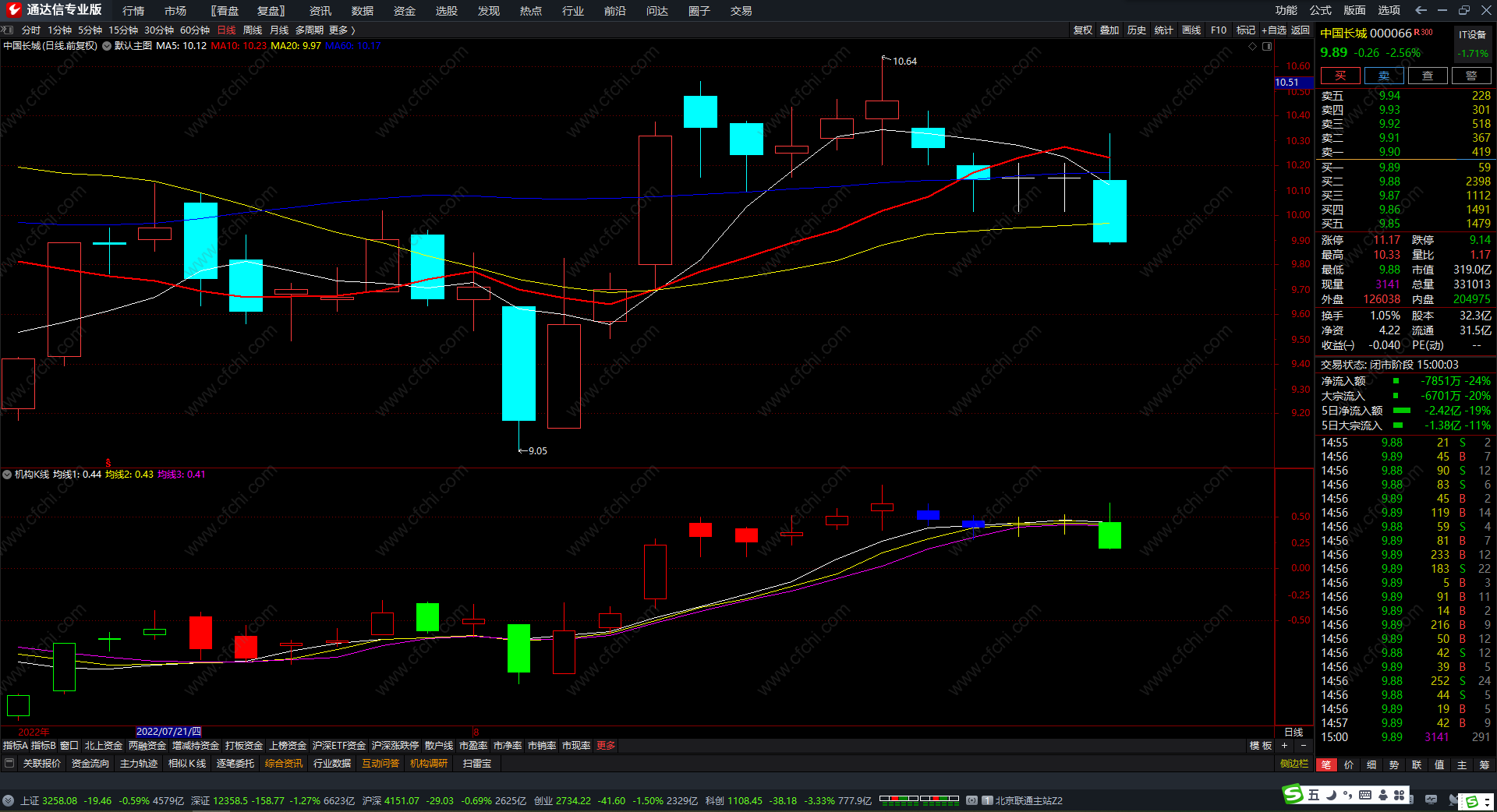The height and width of the screenshot is (812, 1497).
Task: Click the moon icon in Sogou toolbar
Action: 1331,795
